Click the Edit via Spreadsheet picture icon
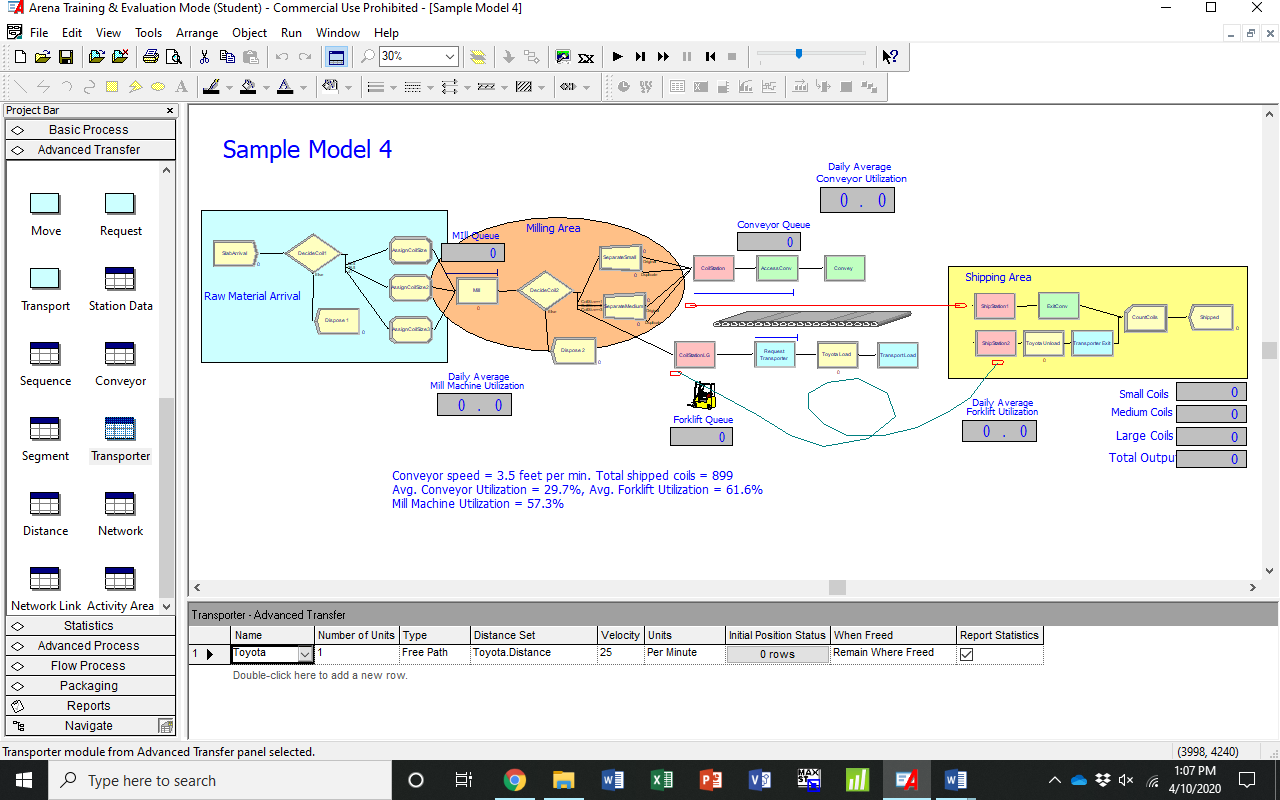The image size is (1280, 800). coord(563,57)
